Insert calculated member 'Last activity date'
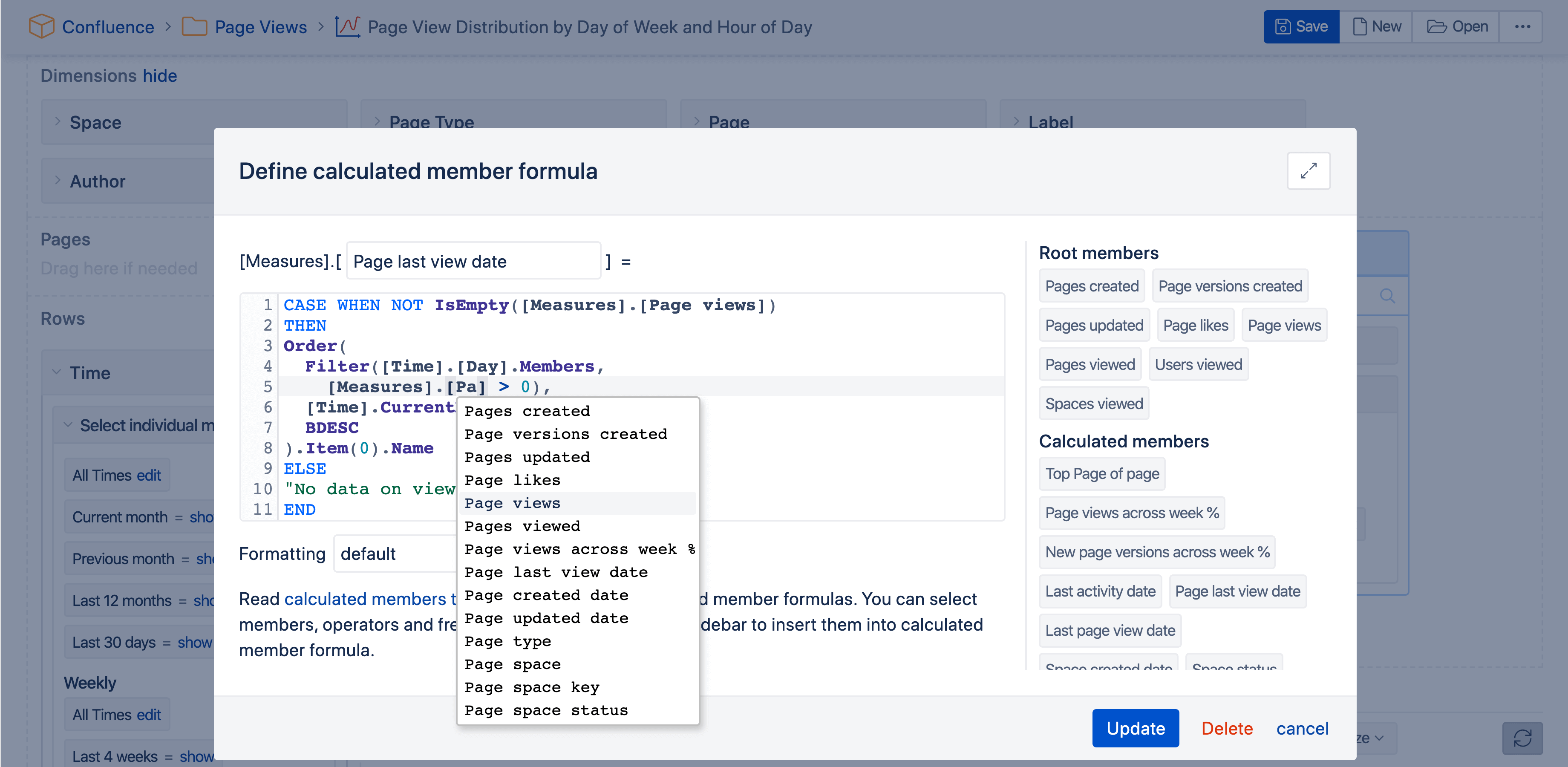 1100,591
